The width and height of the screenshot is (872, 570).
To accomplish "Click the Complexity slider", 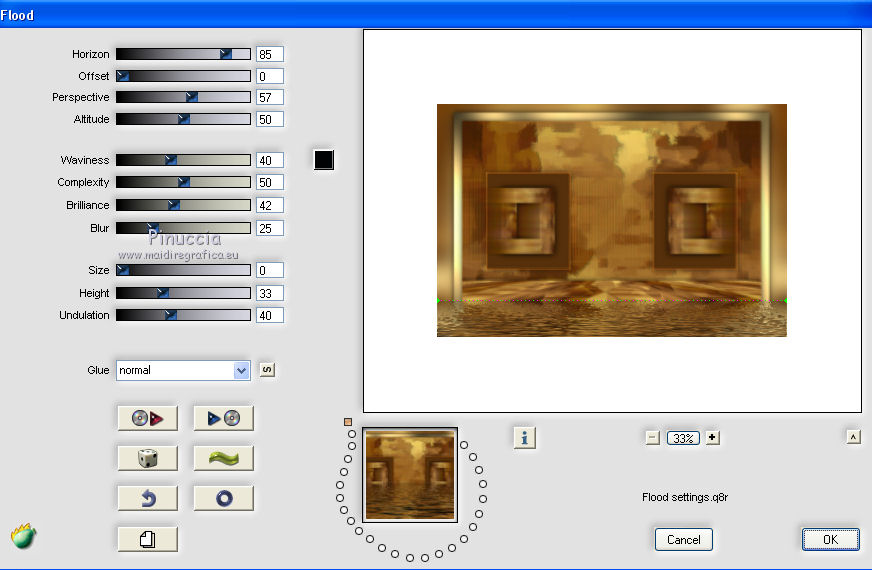I will (x=183, y=182).
